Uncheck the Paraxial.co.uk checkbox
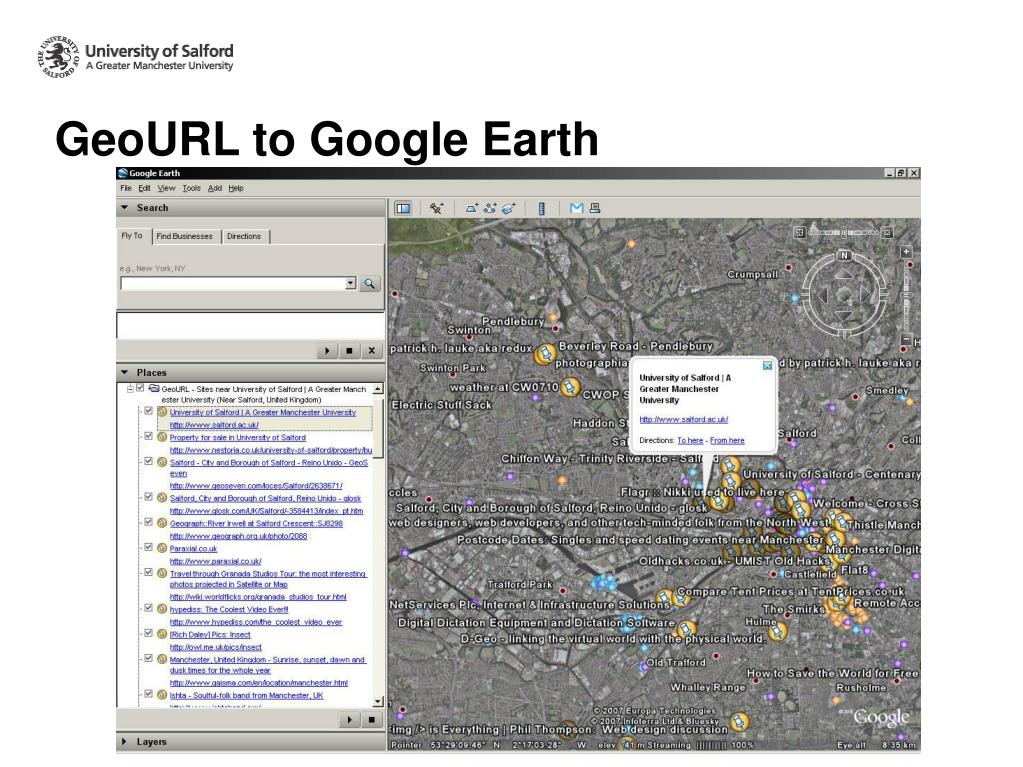The image size is (1023, 767). 149,548
